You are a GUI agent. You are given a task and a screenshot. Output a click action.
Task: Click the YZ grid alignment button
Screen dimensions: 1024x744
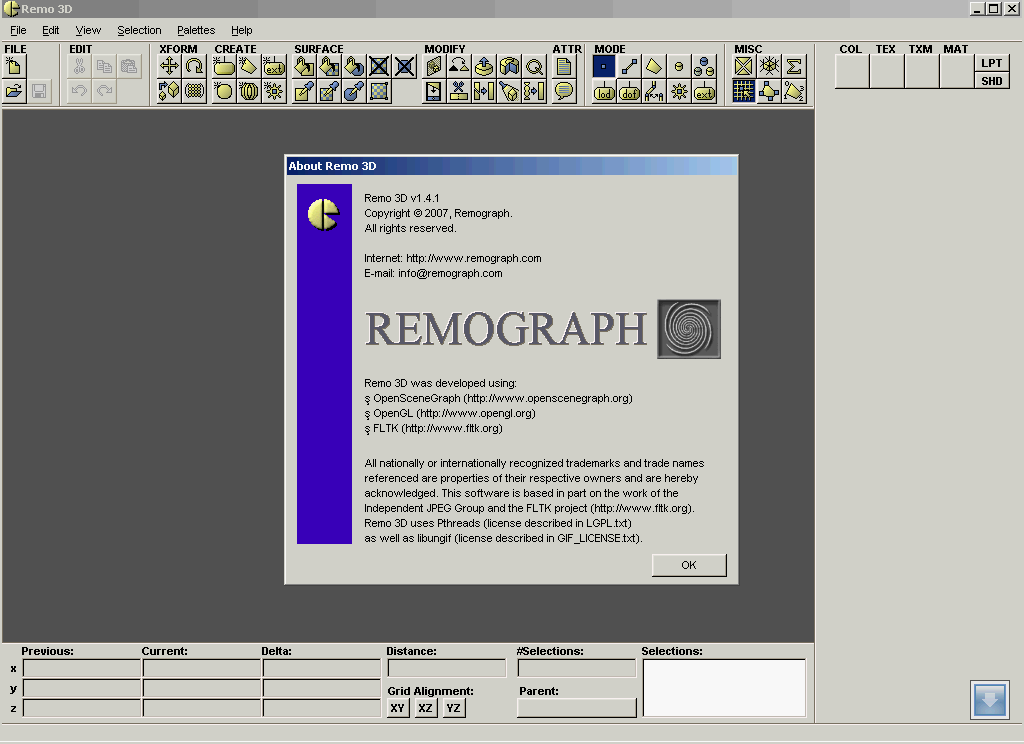click(453, 708)
